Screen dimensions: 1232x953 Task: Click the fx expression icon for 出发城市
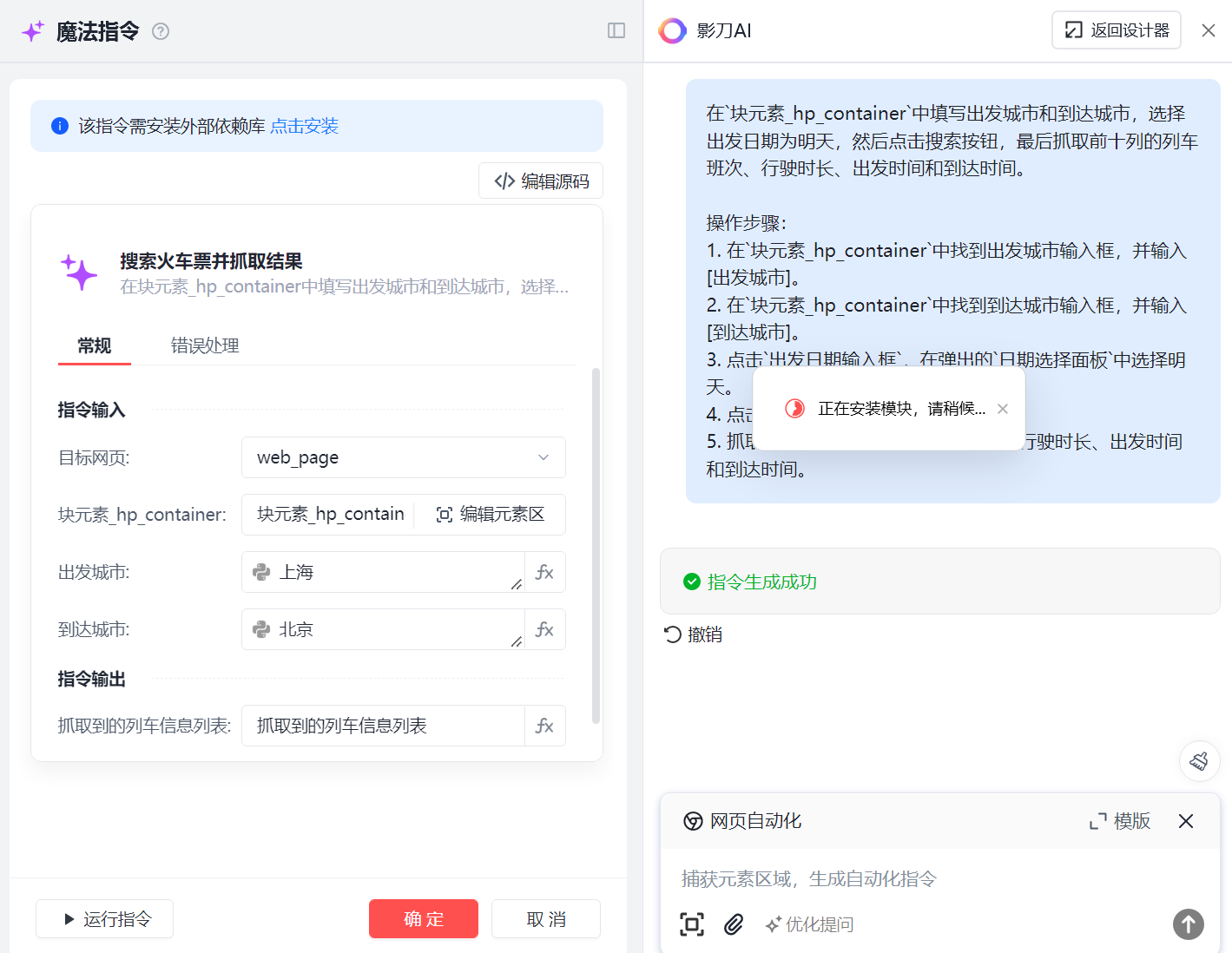(544, 572)
